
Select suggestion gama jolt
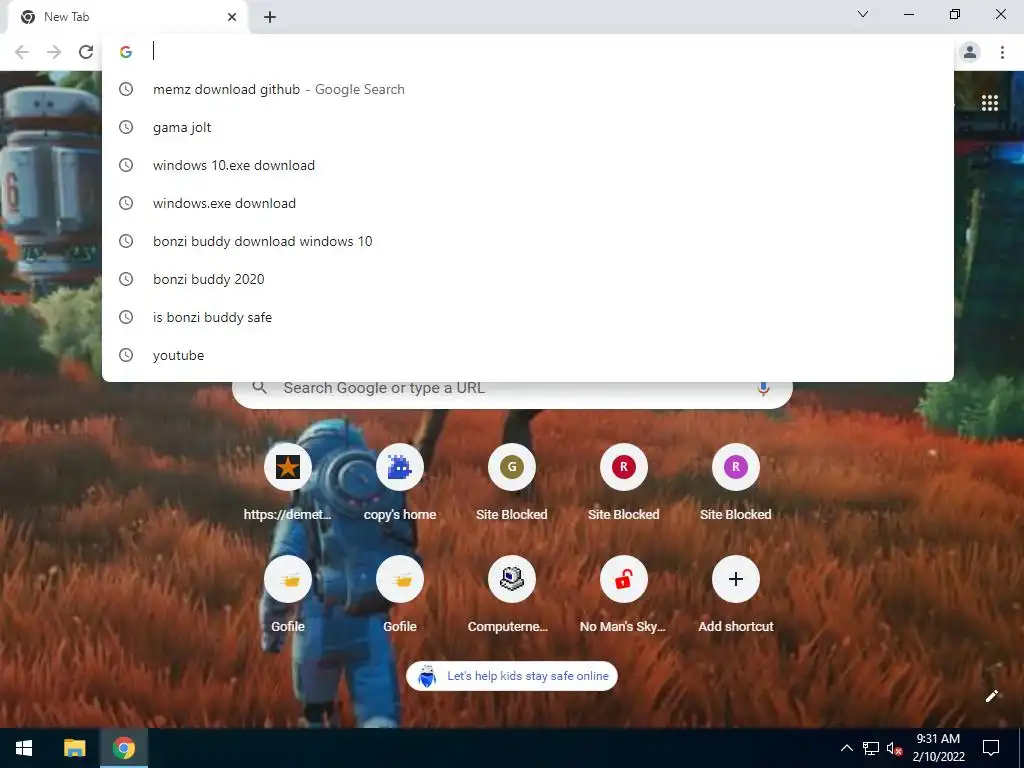point(528,127)
